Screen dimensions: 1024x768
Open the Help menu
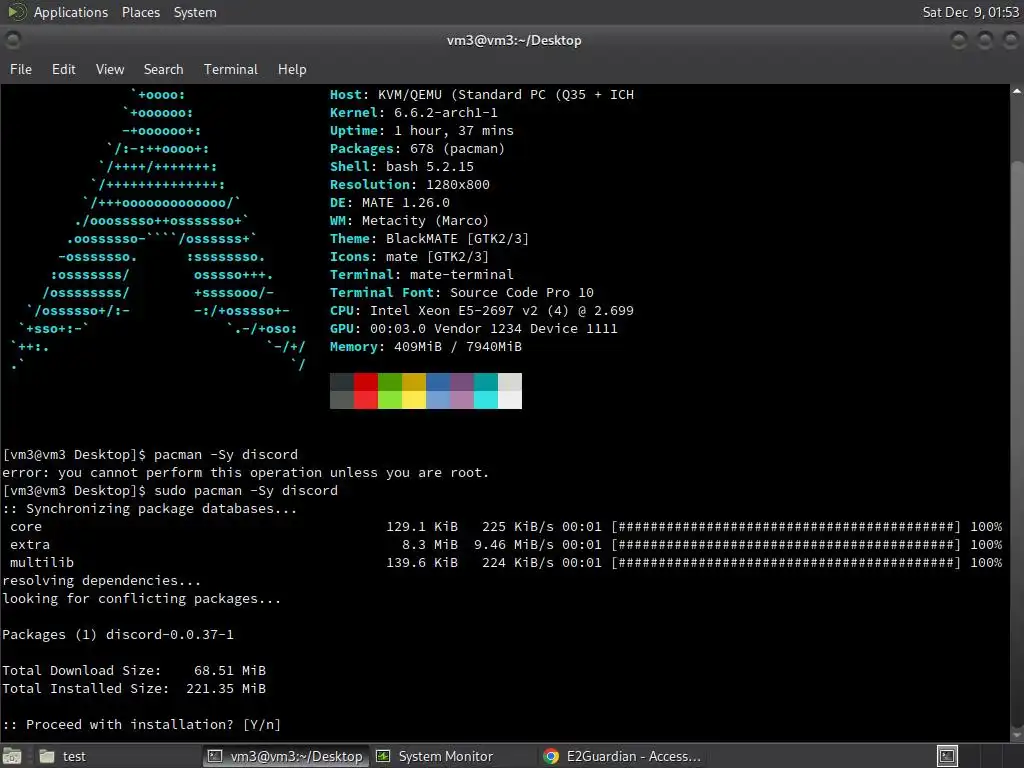[x=292, y=69]
